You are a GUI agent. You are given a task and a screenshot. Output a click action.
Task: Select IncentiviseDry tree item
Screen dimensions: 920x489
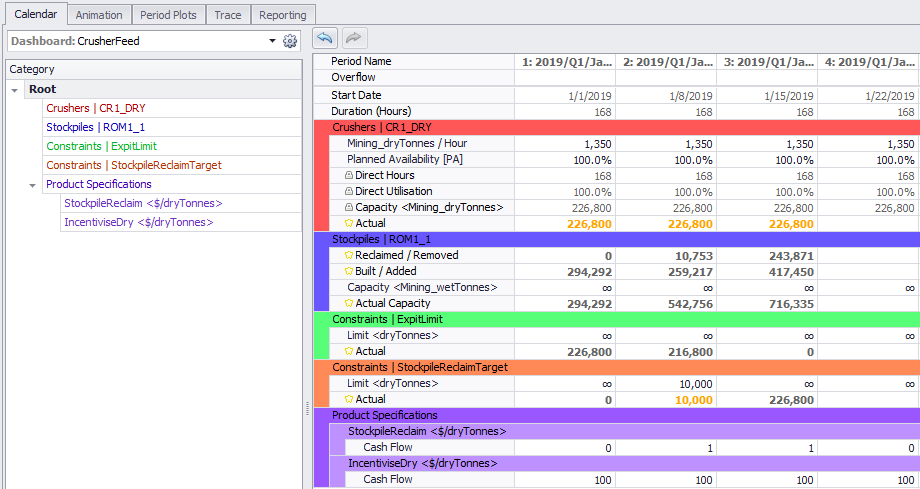140,222
